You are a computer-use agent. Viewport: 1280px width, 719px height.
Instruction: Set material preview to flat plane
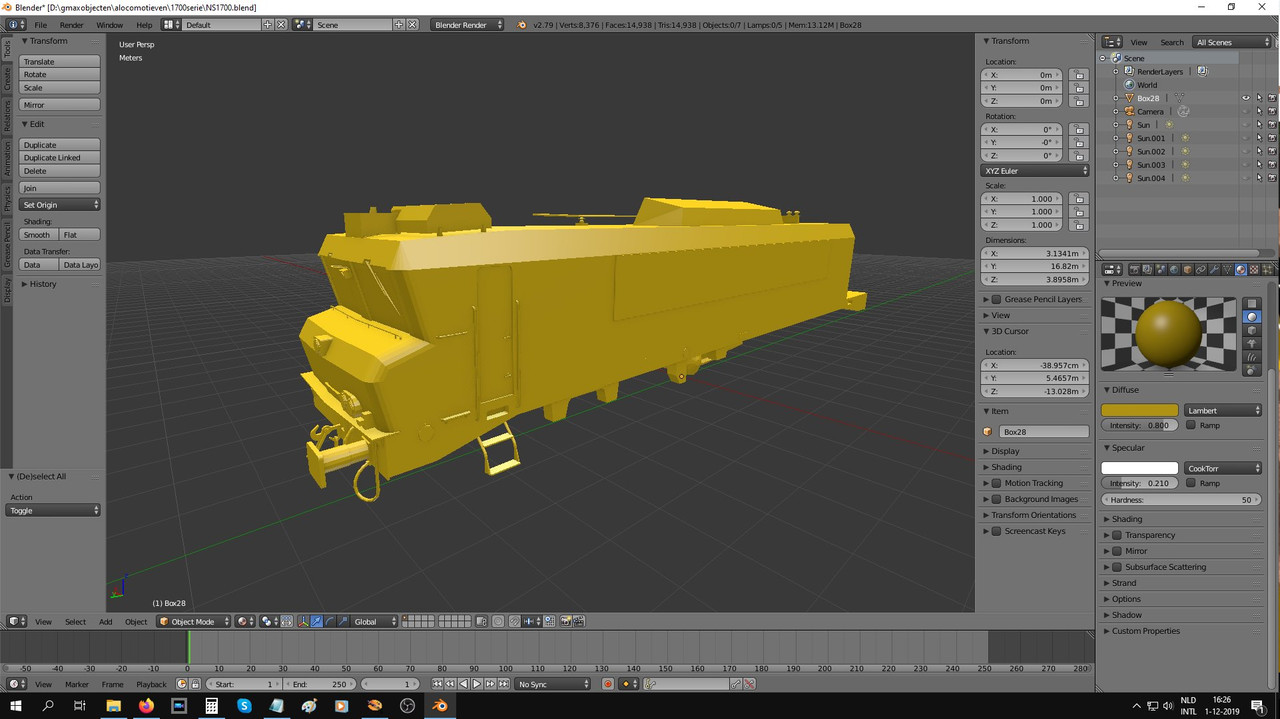(1251, 303)
